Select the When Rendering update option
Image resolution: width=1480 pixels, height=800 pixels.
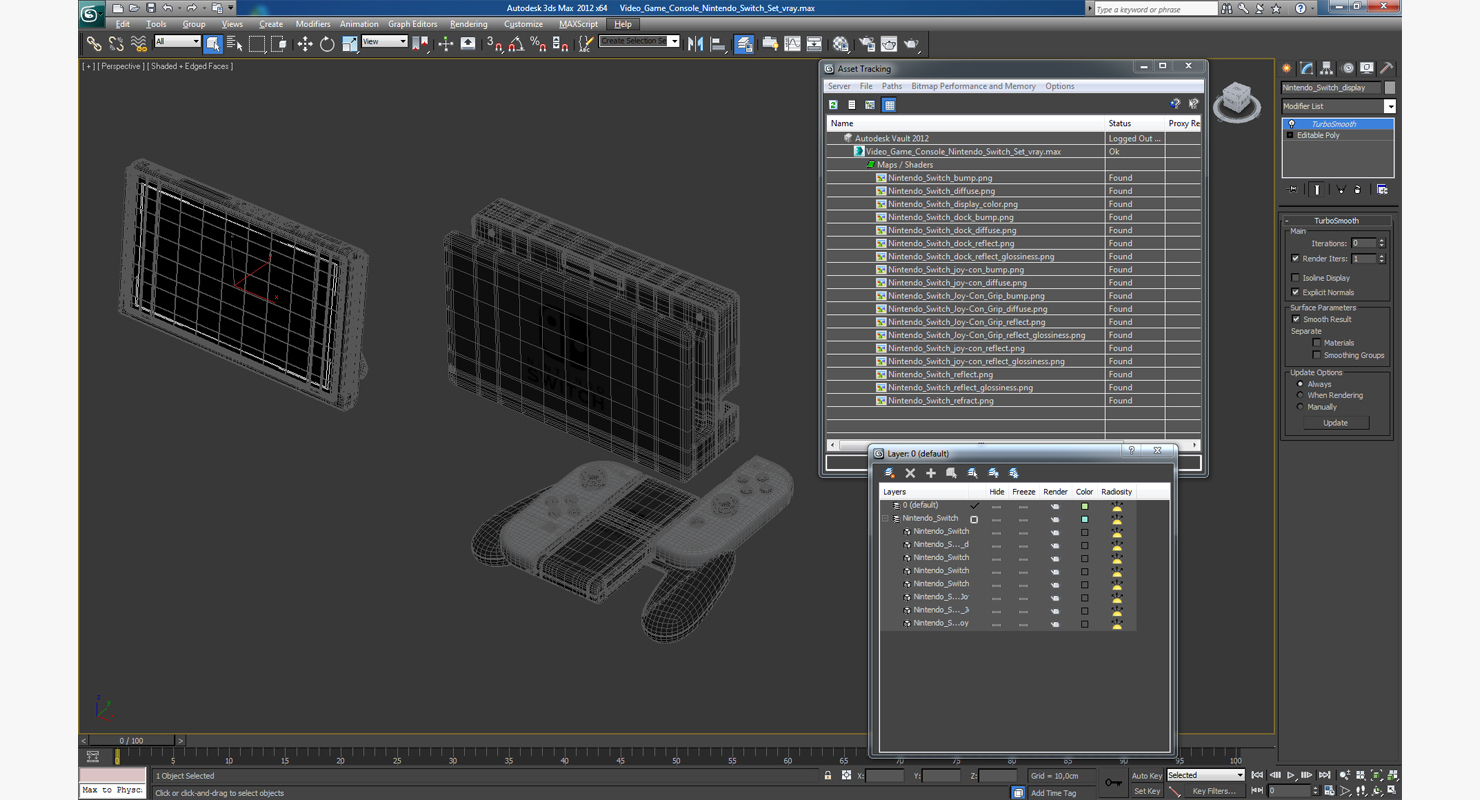point(1300,395)
